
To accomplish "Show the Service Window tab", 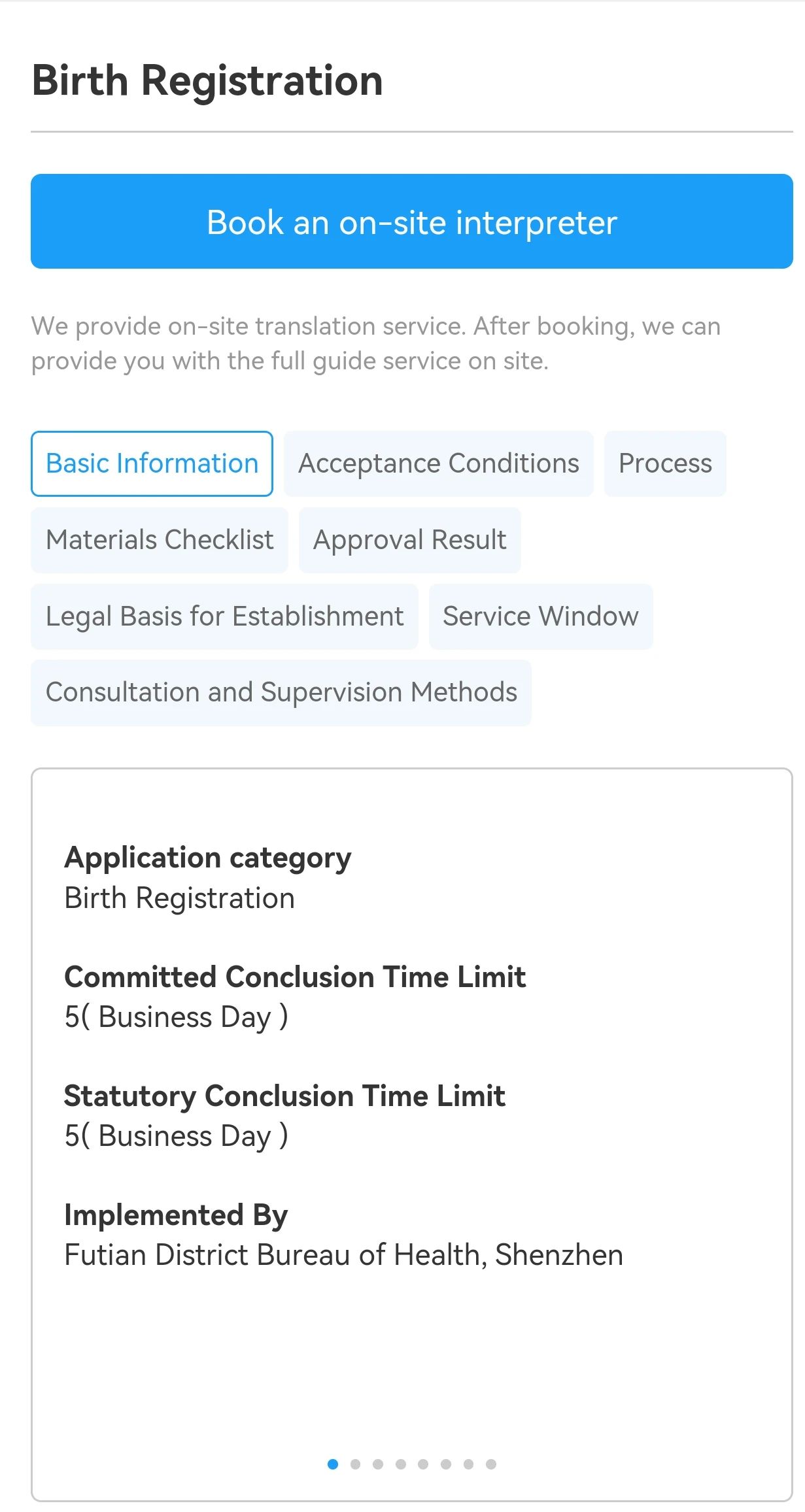I will tap(541, 616).
